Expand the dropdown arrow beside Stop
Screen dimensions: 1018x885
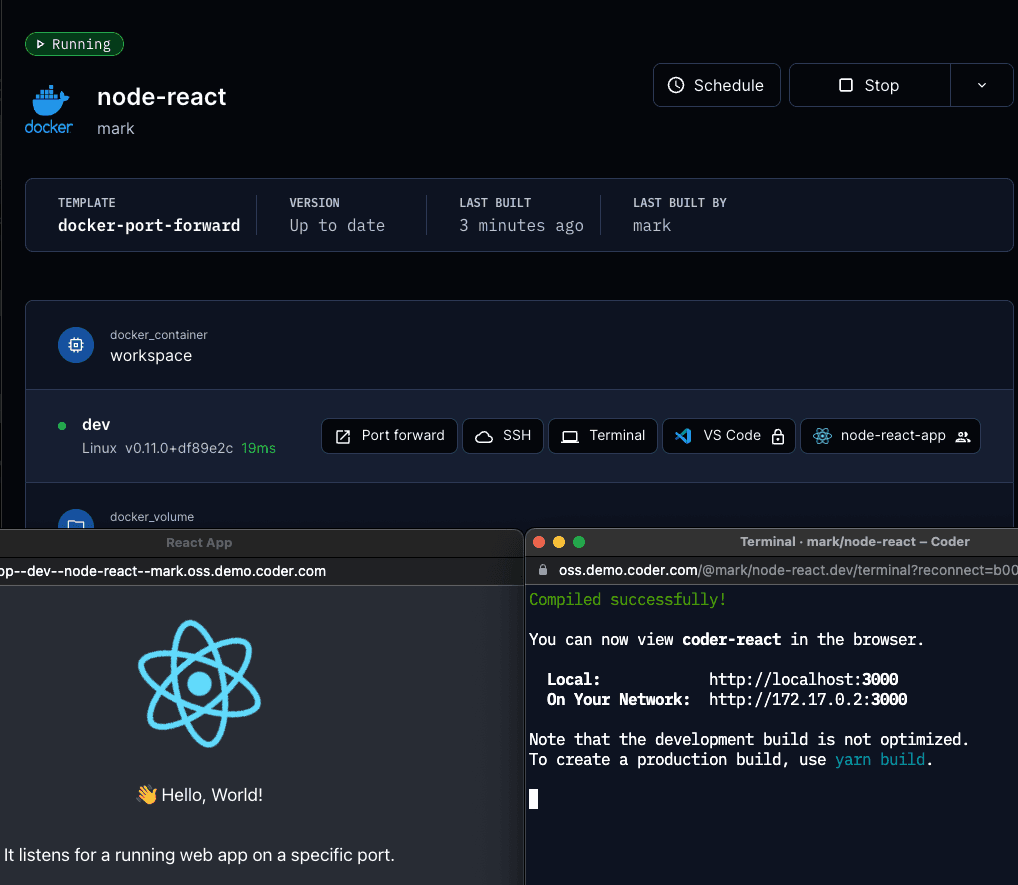click(x=982, y=85)
